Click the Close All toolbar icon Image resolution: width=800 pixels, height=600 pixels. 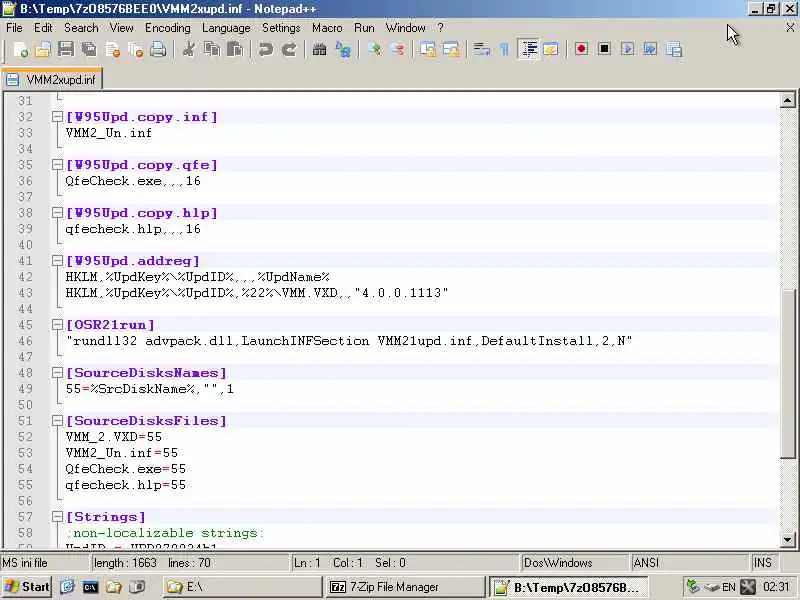[136, 49]
